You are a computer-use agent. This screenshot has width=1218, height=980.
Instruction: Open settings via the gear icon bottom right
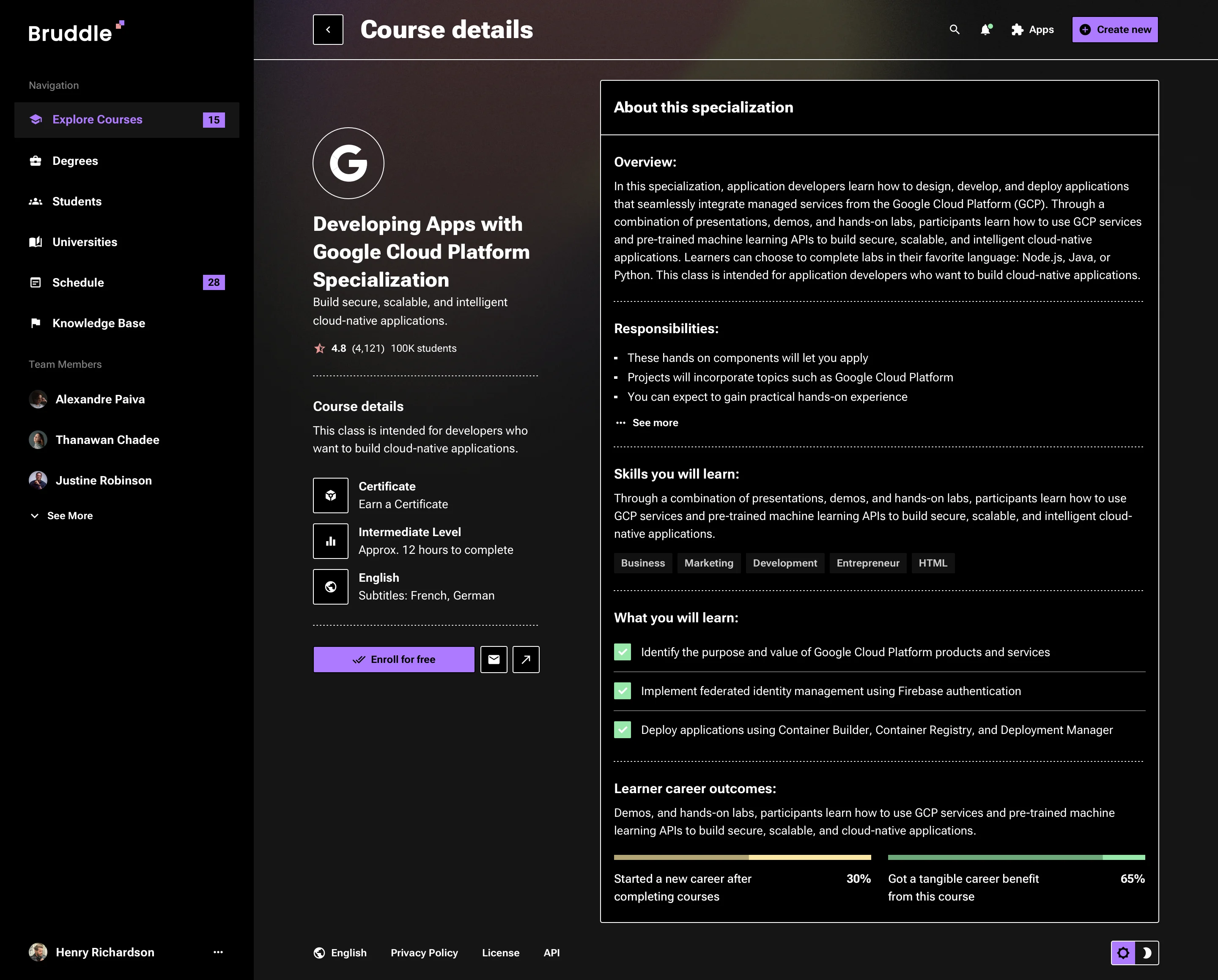point(1124,953)
